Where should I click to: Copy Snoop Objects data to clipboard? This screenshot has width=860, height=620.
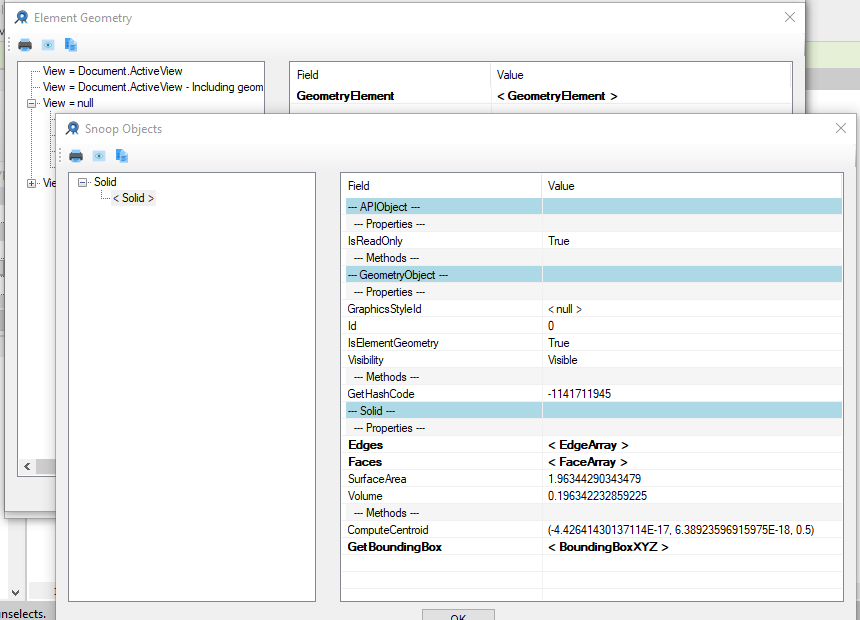pyautogui.click(x=121, y=156)
